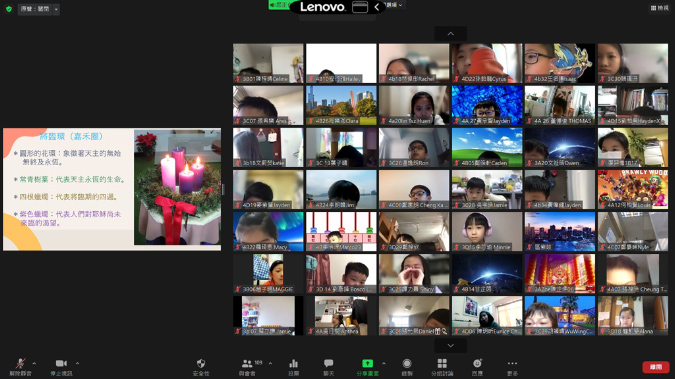Open the View menu at top right

coord(660,8)
